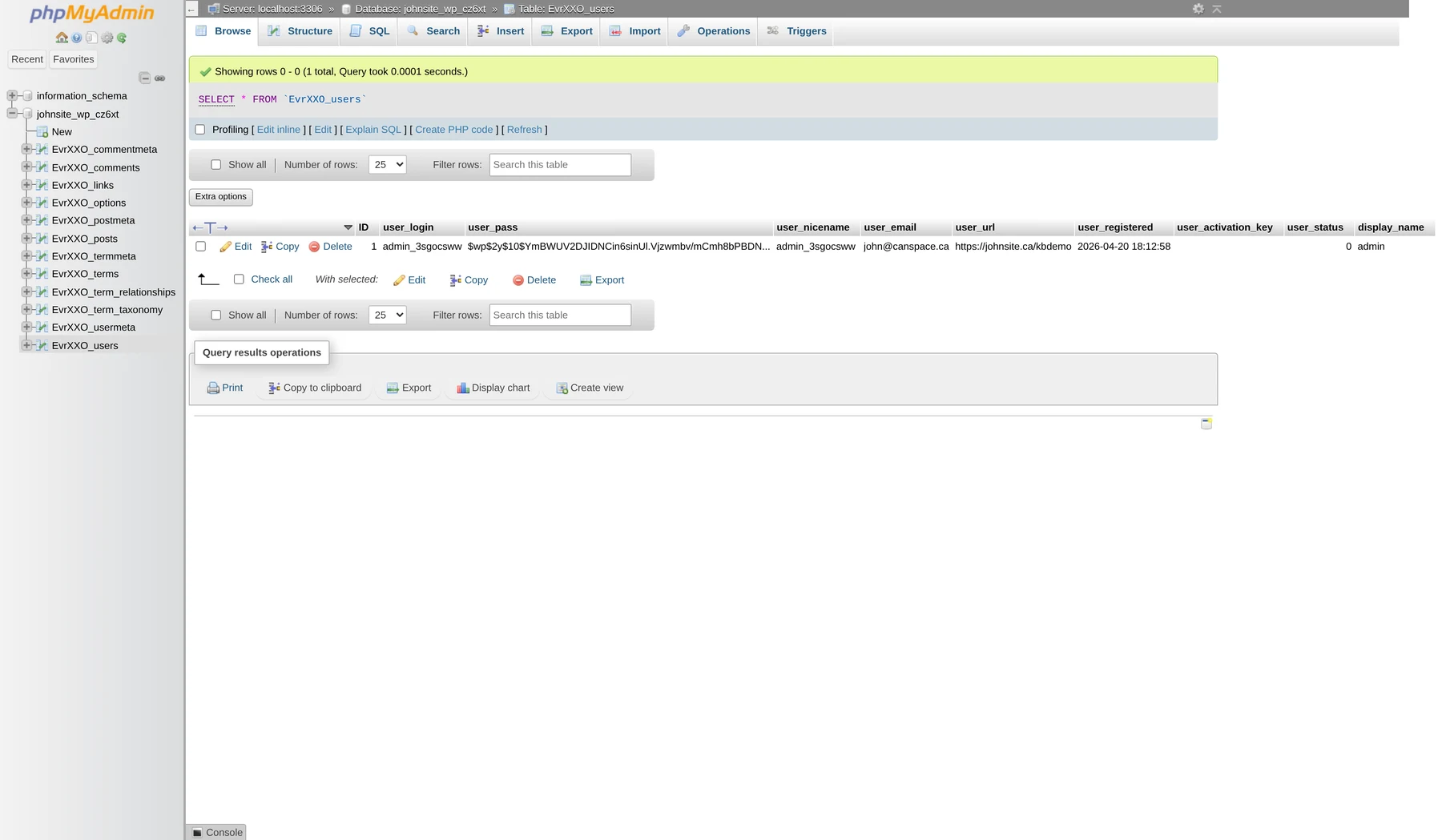Open the upper Number of rows dropdown
1442x840 pixels.
[387, 165]
